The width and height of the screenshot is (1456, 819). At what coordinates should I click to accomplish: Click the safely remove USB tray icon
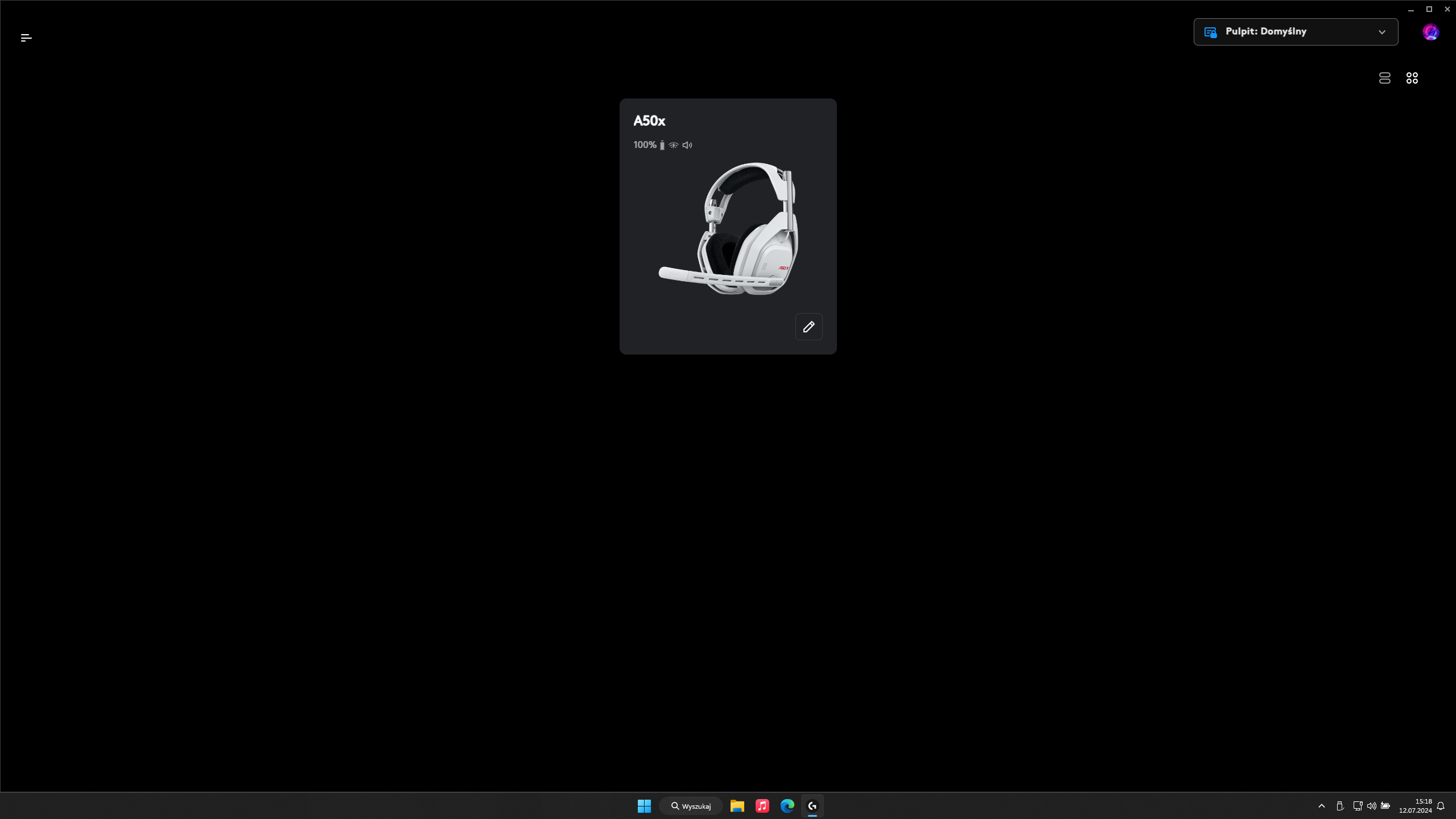(1340, 806)
